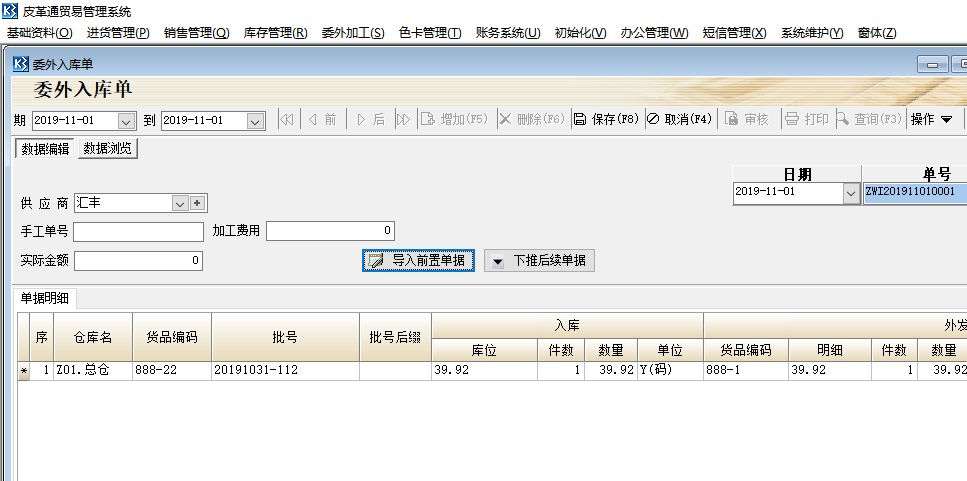
Task: Click cell Z01.总仓
Action: [93, 371]
